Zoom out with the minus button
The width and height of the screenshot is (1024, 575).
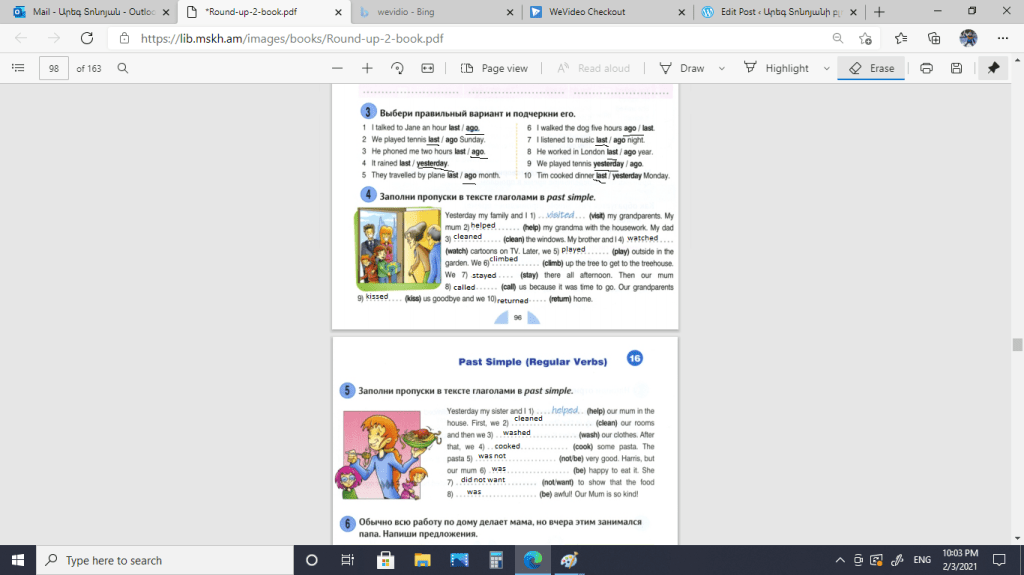click(337, 68)
